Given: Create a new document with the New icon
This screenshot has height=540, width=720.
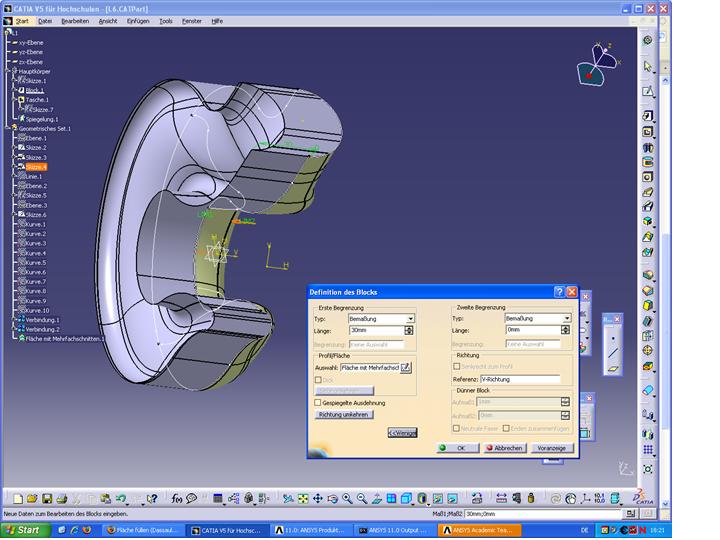Looking at the screenshot, I should (18, 498).
